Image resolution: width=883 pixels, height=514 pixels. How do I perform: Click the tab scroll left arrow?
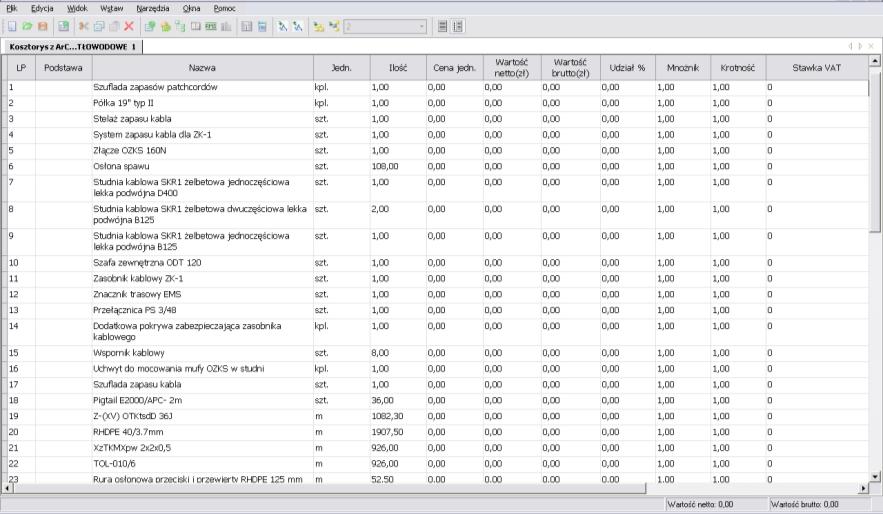[x=850, y=46]
